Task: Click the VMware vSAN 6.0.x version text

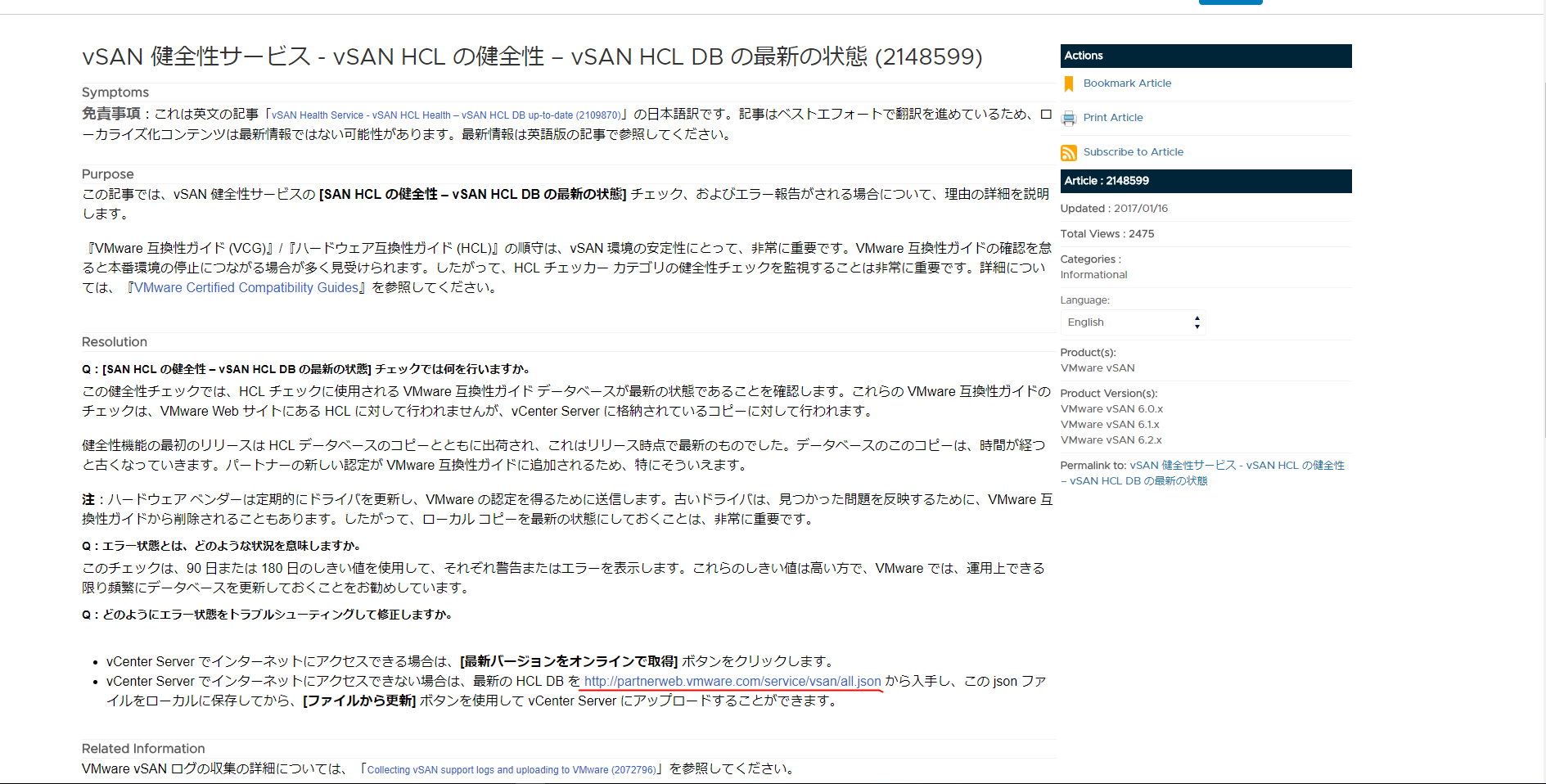Action: (x=1111, y=409)
